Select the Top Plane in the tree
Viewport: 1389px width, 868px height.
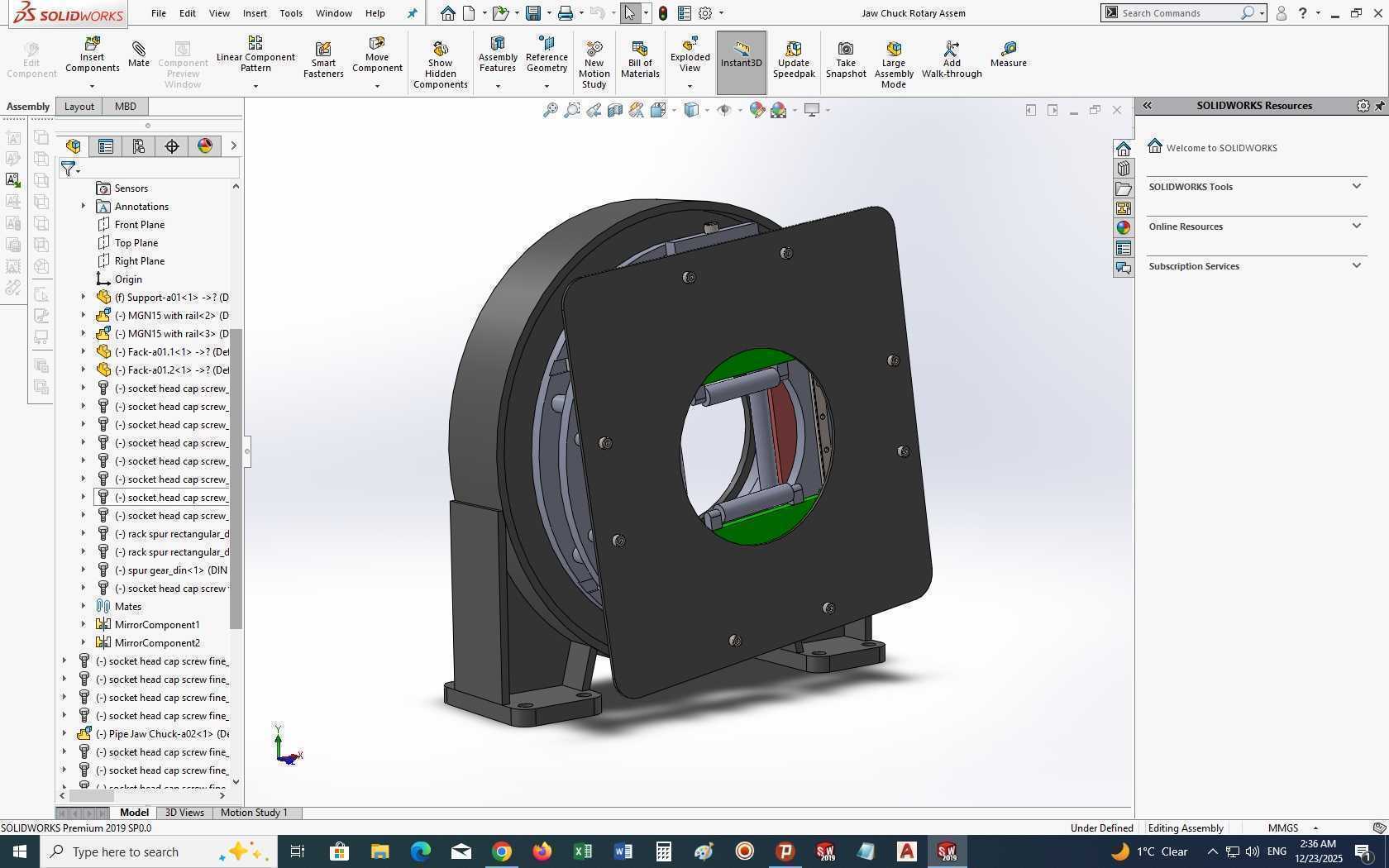pos(136,242)
